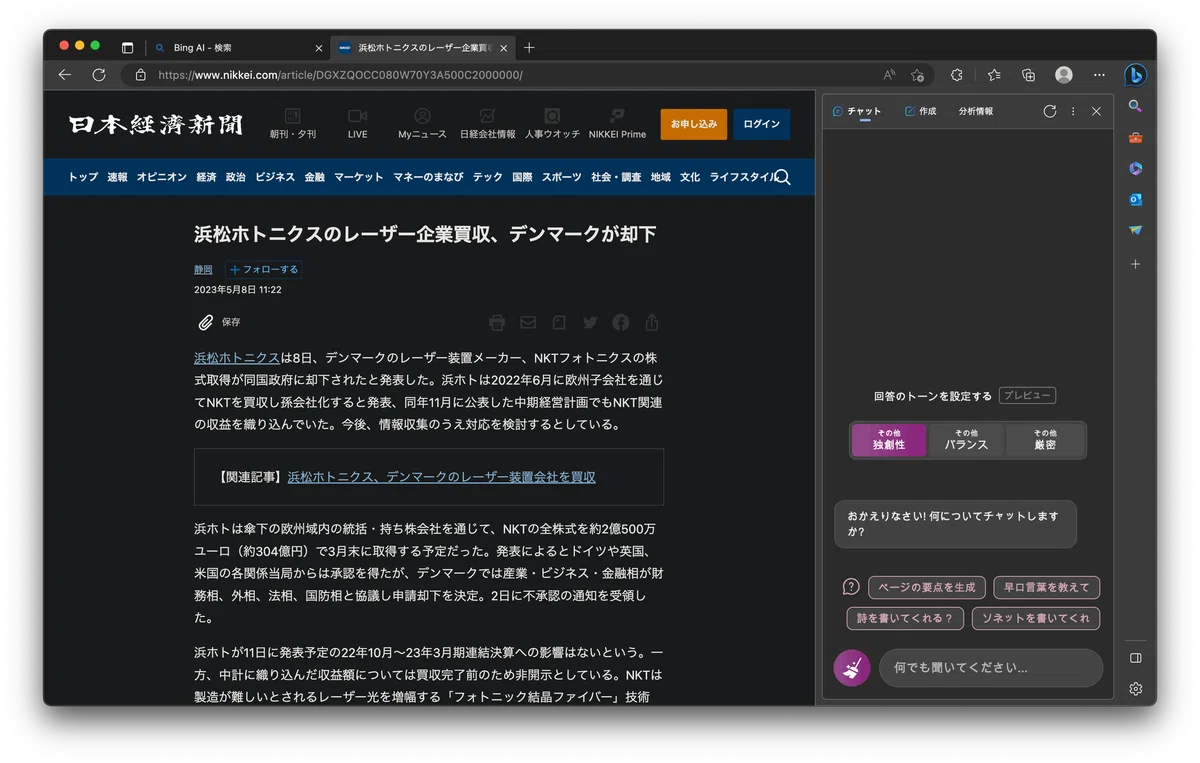Open a new browser tab

pos(530,47)
